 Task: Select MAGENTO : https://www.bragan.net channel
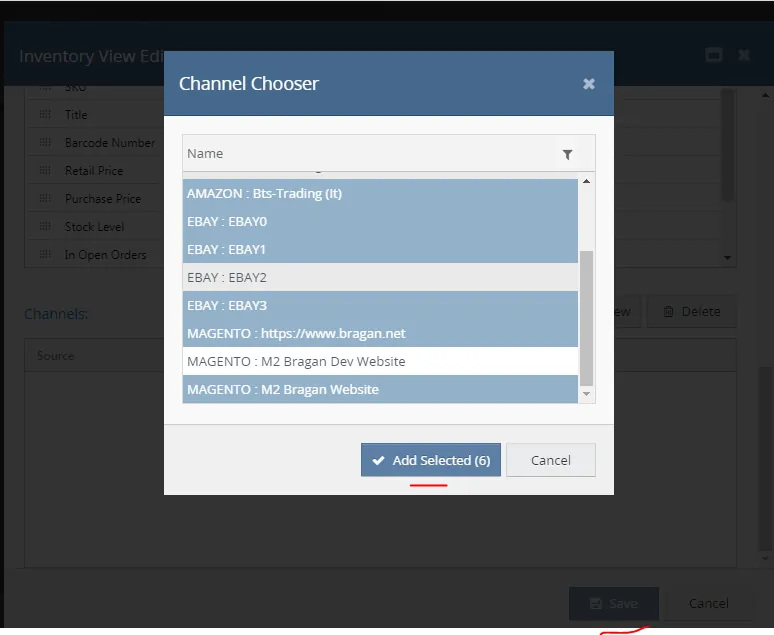(380, 333)
